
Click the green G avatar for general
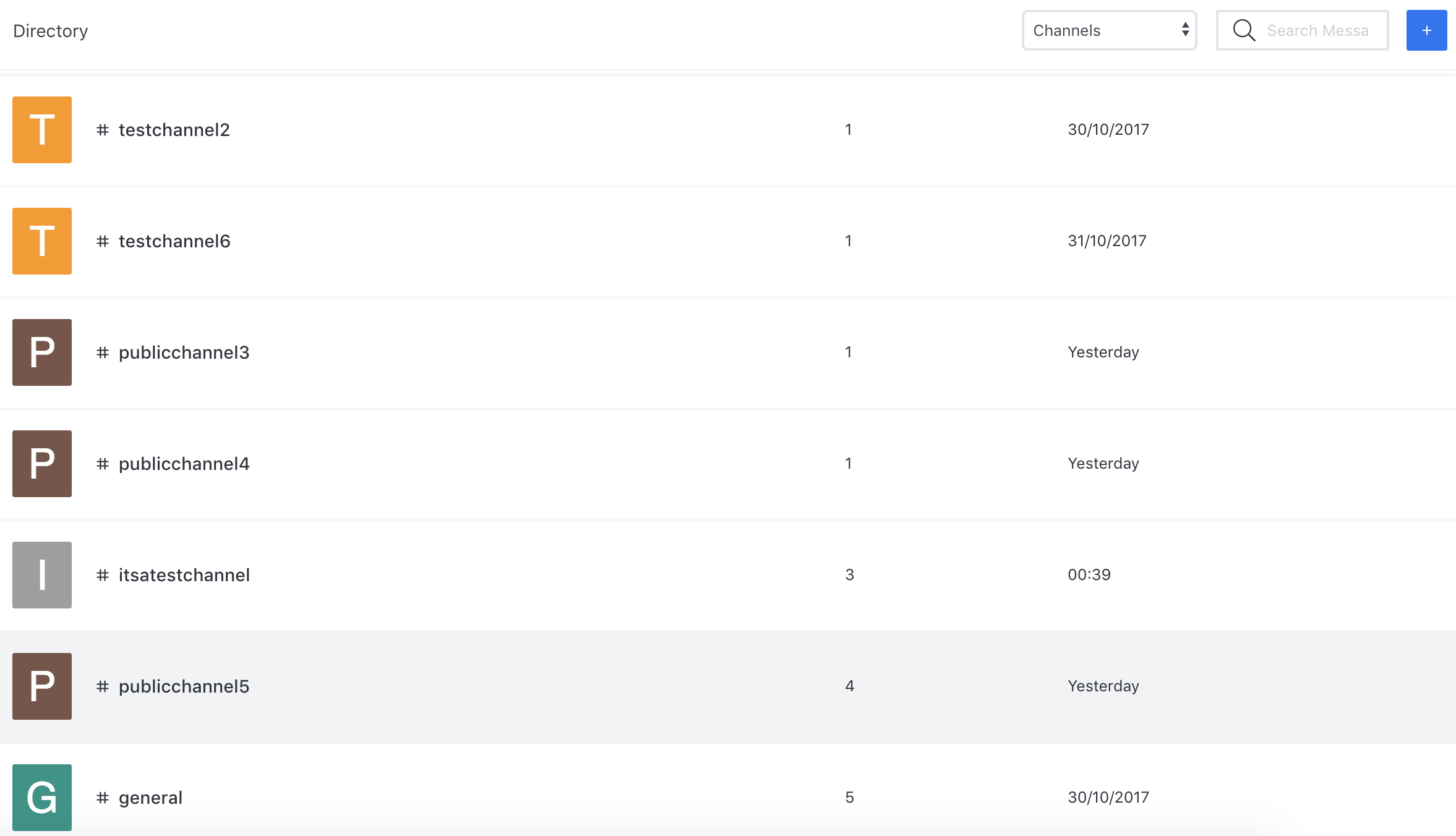(42, 798)
